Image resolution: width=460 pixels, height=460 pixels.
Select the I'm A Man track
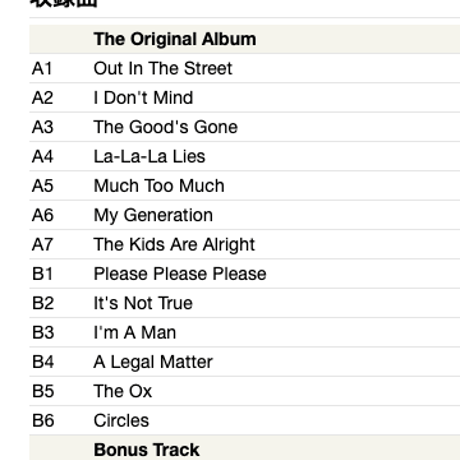pyautogui.click(x=135, y=332)
